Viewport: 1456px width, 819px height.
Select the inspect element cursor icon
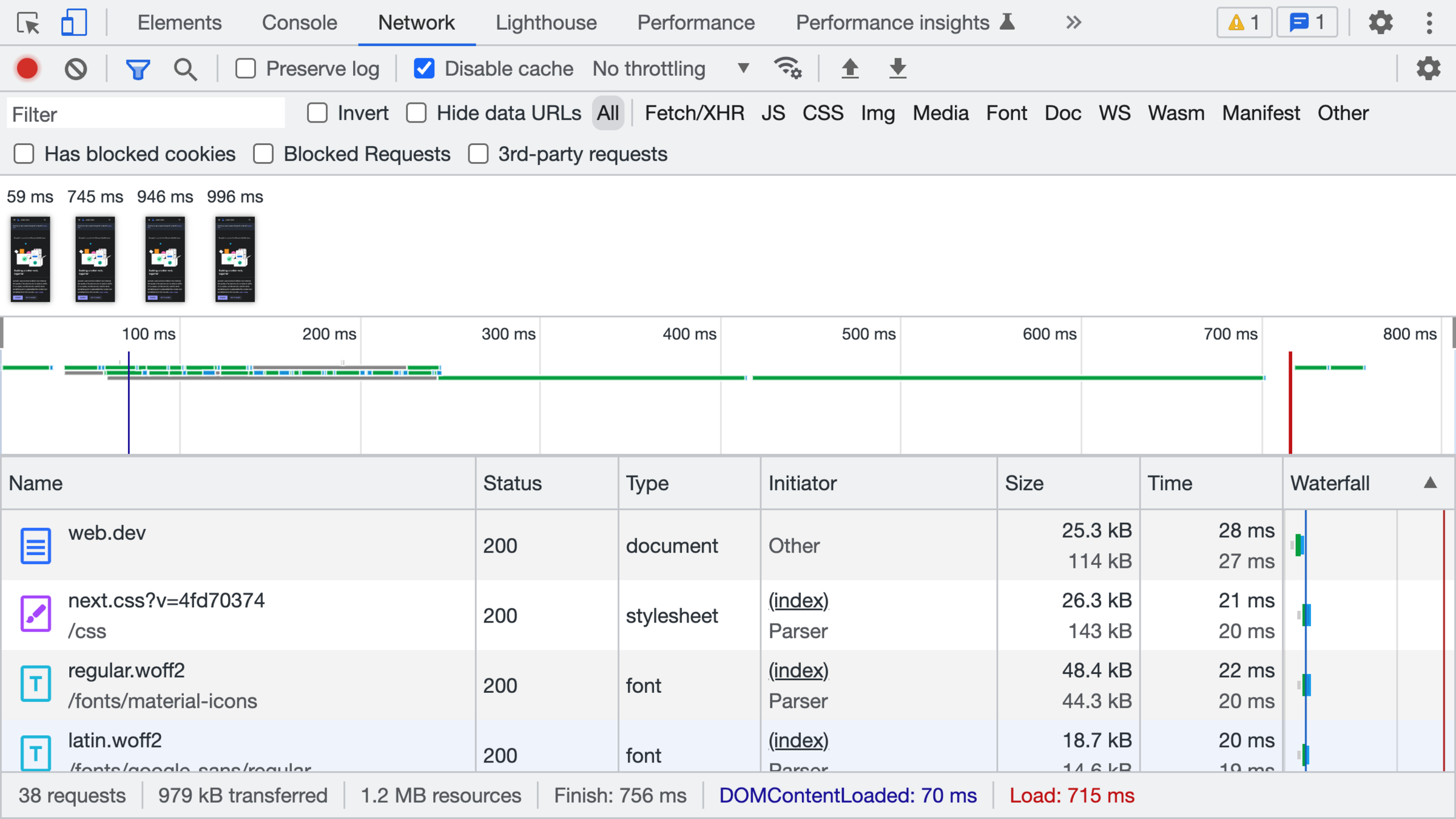28,23
